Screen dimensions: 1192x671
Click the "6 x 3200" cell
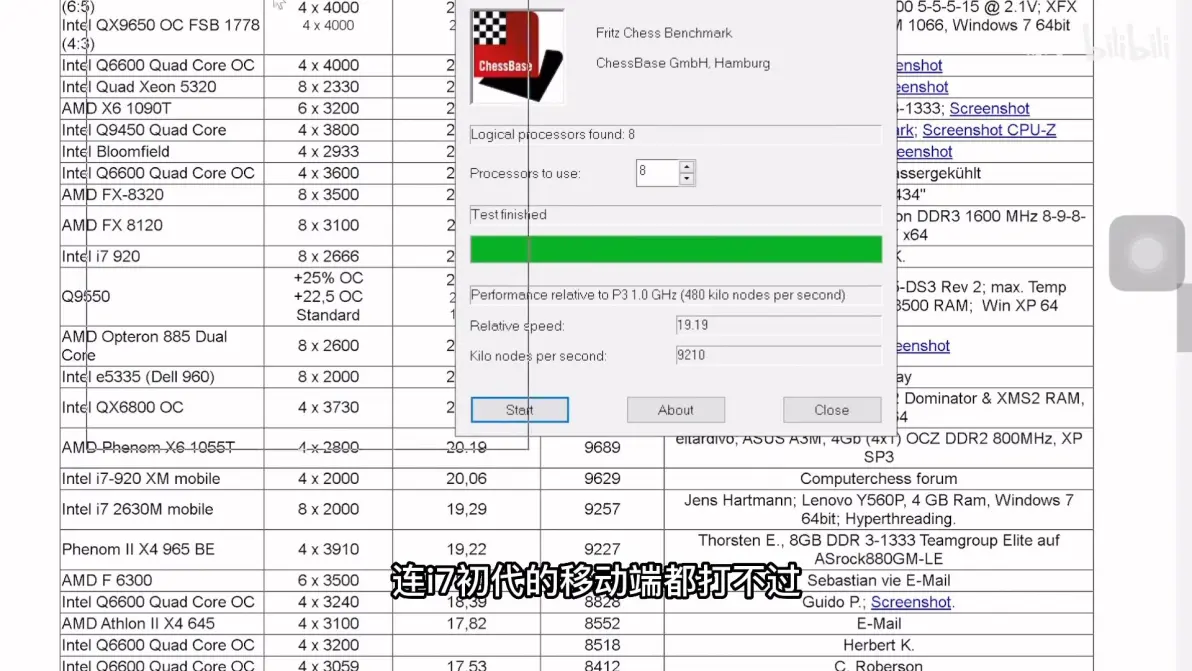(x=328, y=109)
